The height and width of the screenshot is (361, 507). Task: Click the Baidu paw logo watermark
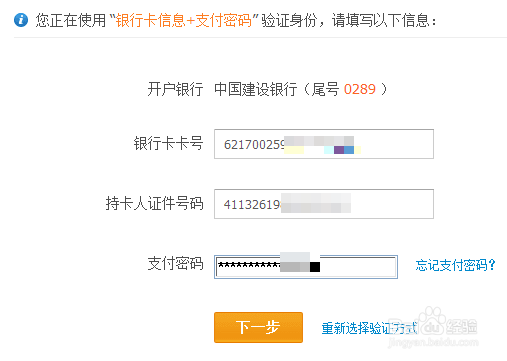point(432,321)
